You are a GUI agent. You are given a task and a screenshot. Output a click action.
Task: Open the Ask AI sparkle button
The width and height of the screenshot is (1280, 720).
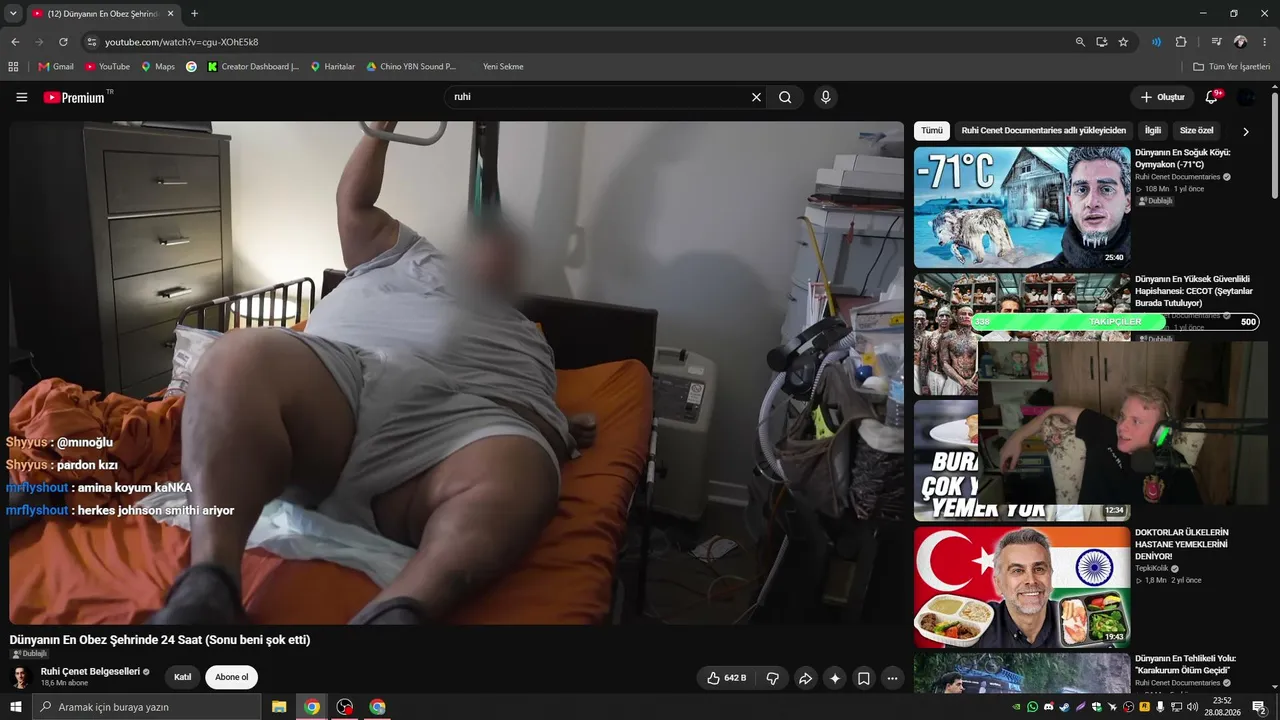click(x=835, y=678)
